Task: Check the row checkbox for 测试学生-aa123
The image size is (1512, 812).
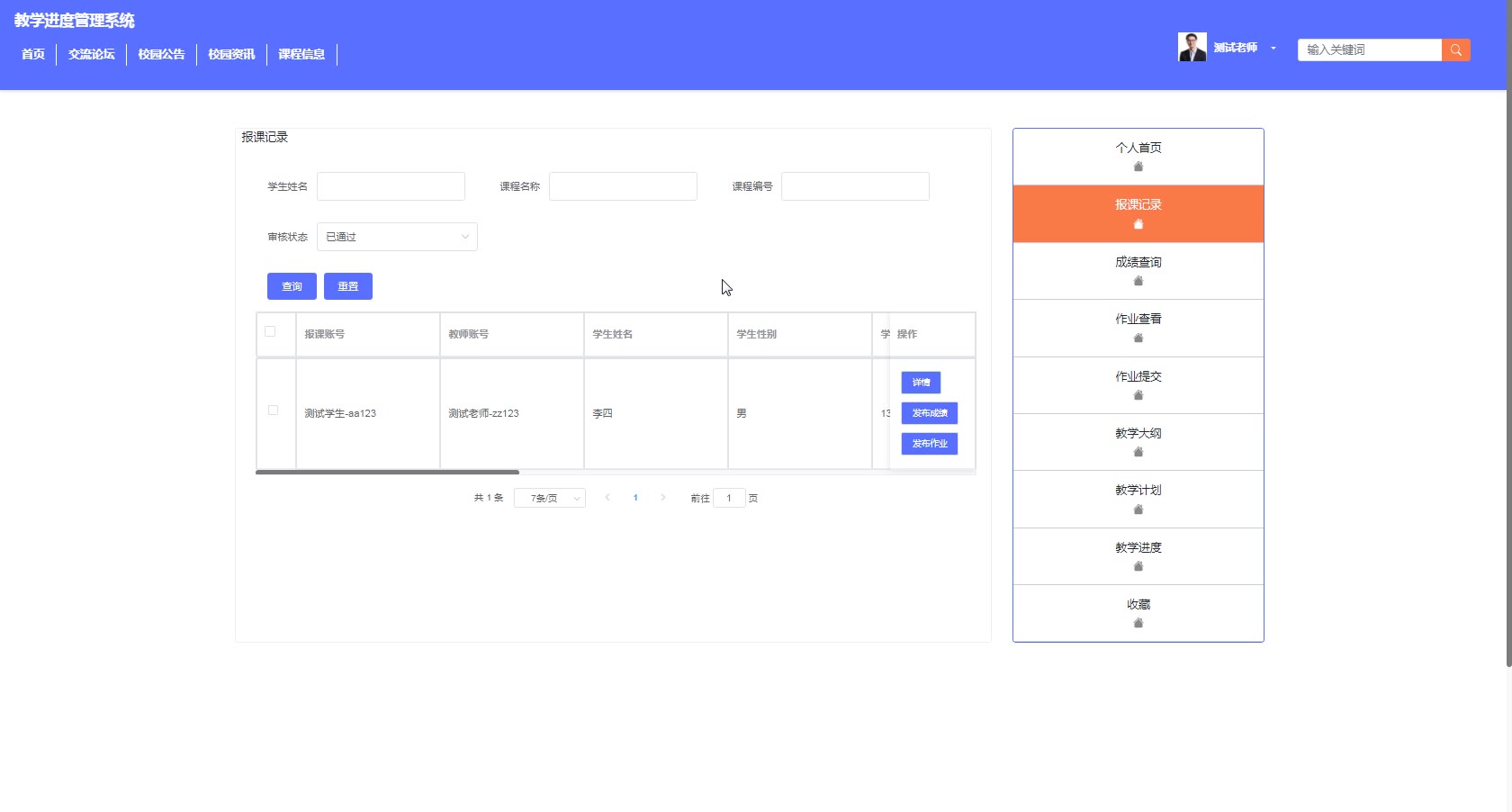Action: pyautogui.click(x=273, y=410)
